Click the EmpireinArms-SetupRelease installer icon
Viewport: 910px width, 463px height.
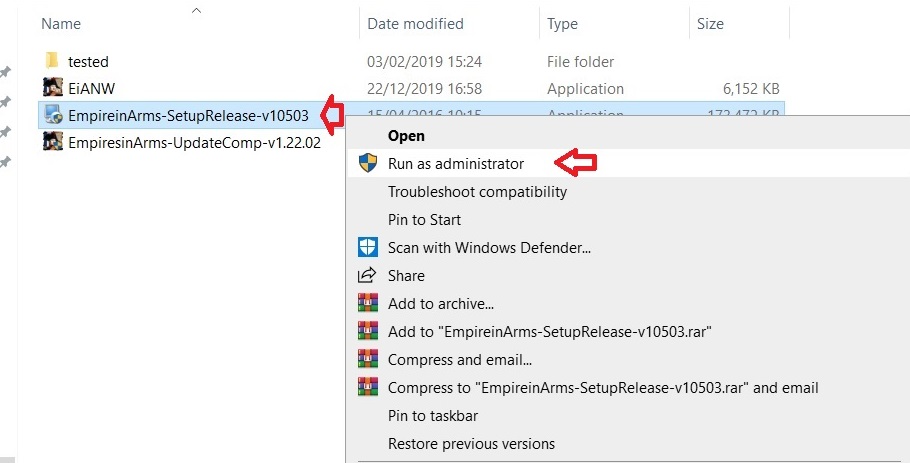53,116
